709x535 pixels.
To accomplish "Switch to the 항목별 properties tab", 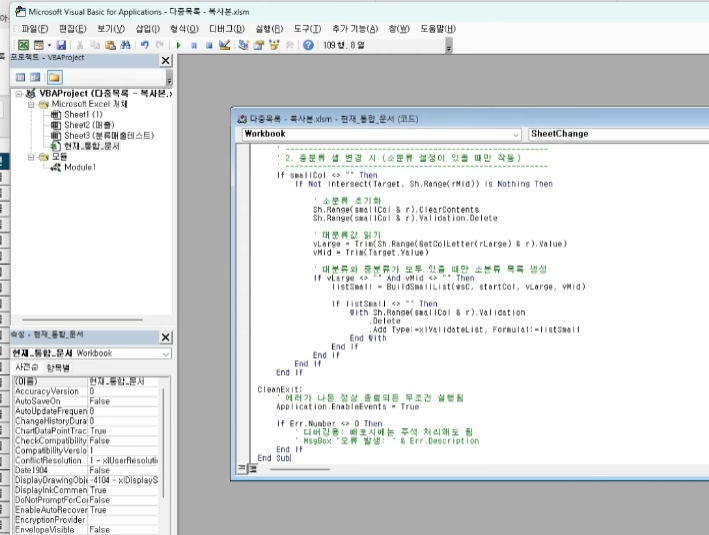I will tap(58, 368).
